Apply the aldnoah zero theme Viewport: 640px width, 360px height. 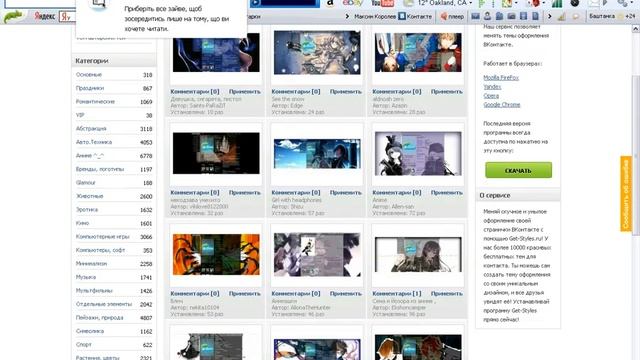[x=447, y=92]
